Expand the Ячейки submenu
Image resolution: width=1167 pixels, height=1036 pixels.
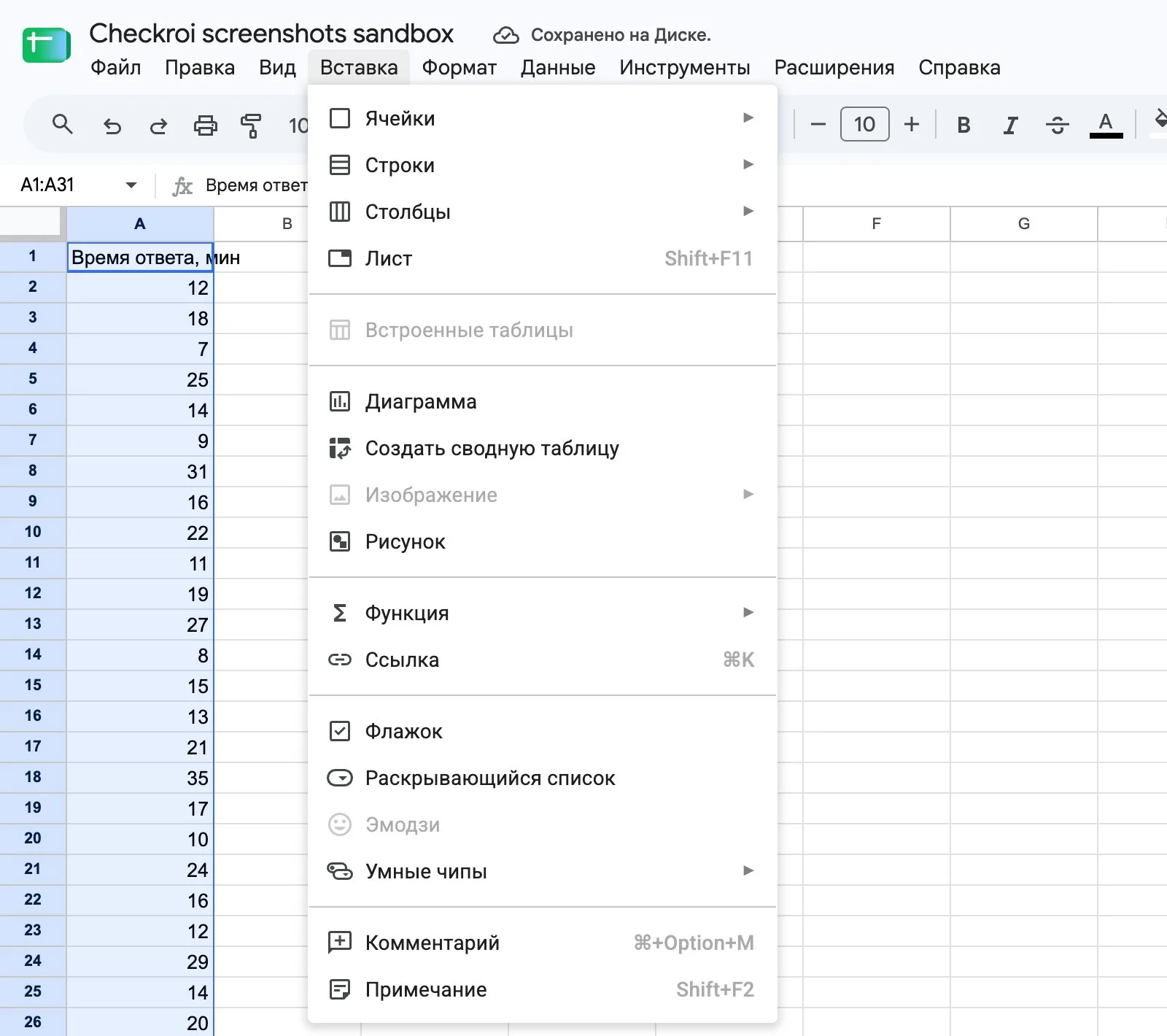(x=542, y=118)
